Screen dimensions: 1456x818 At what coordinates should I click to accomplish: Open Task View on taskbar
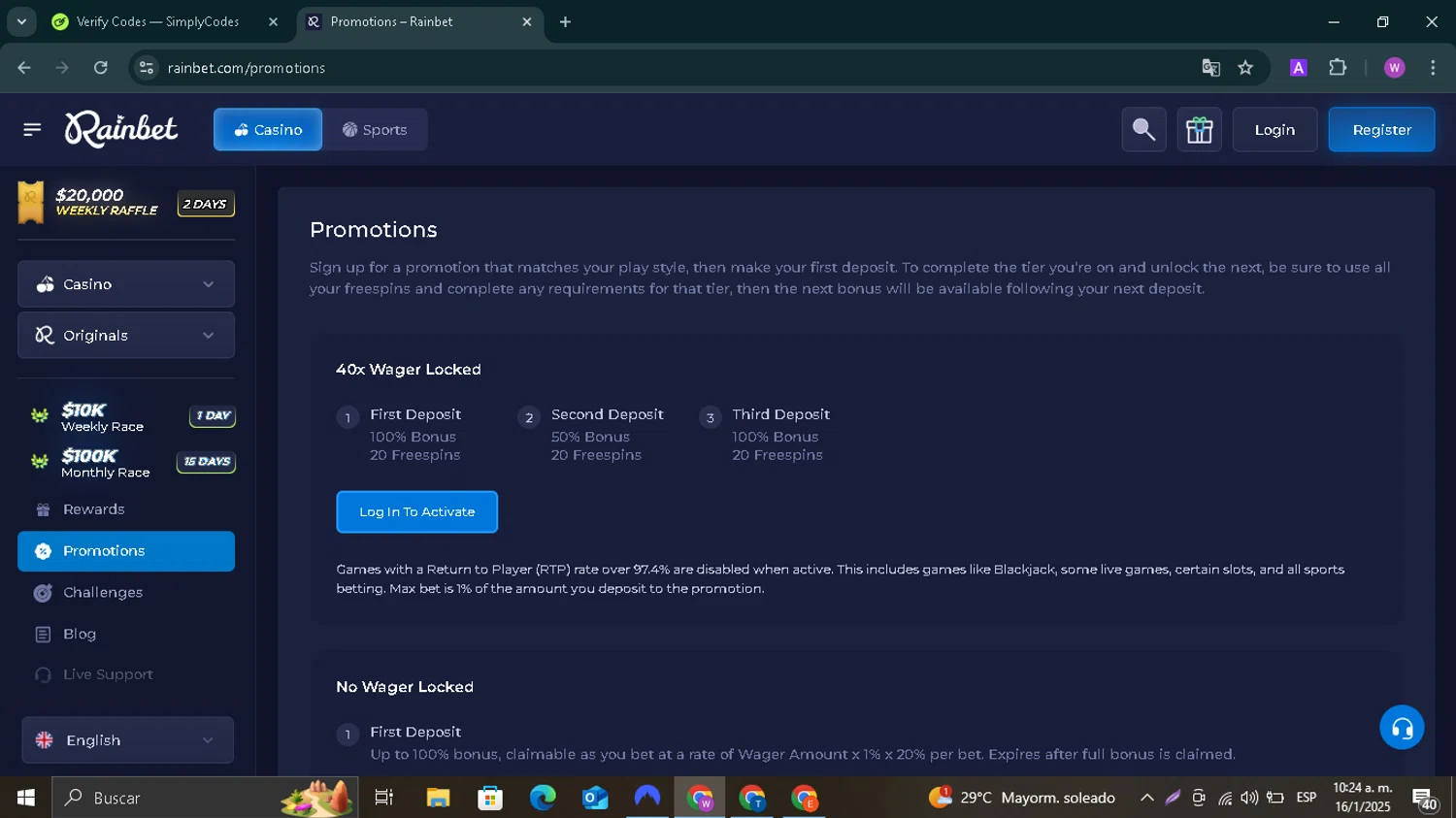(x=383, y=798)
